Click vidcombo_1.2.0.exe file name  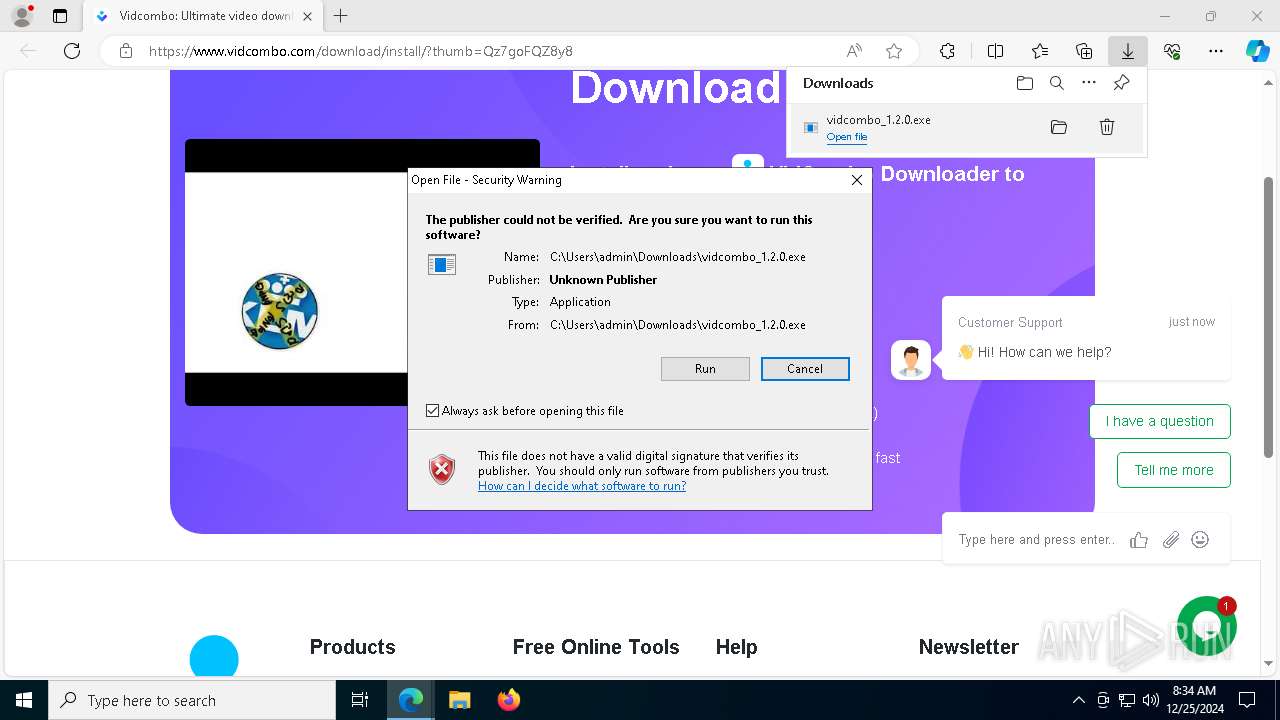pos(878,120)
